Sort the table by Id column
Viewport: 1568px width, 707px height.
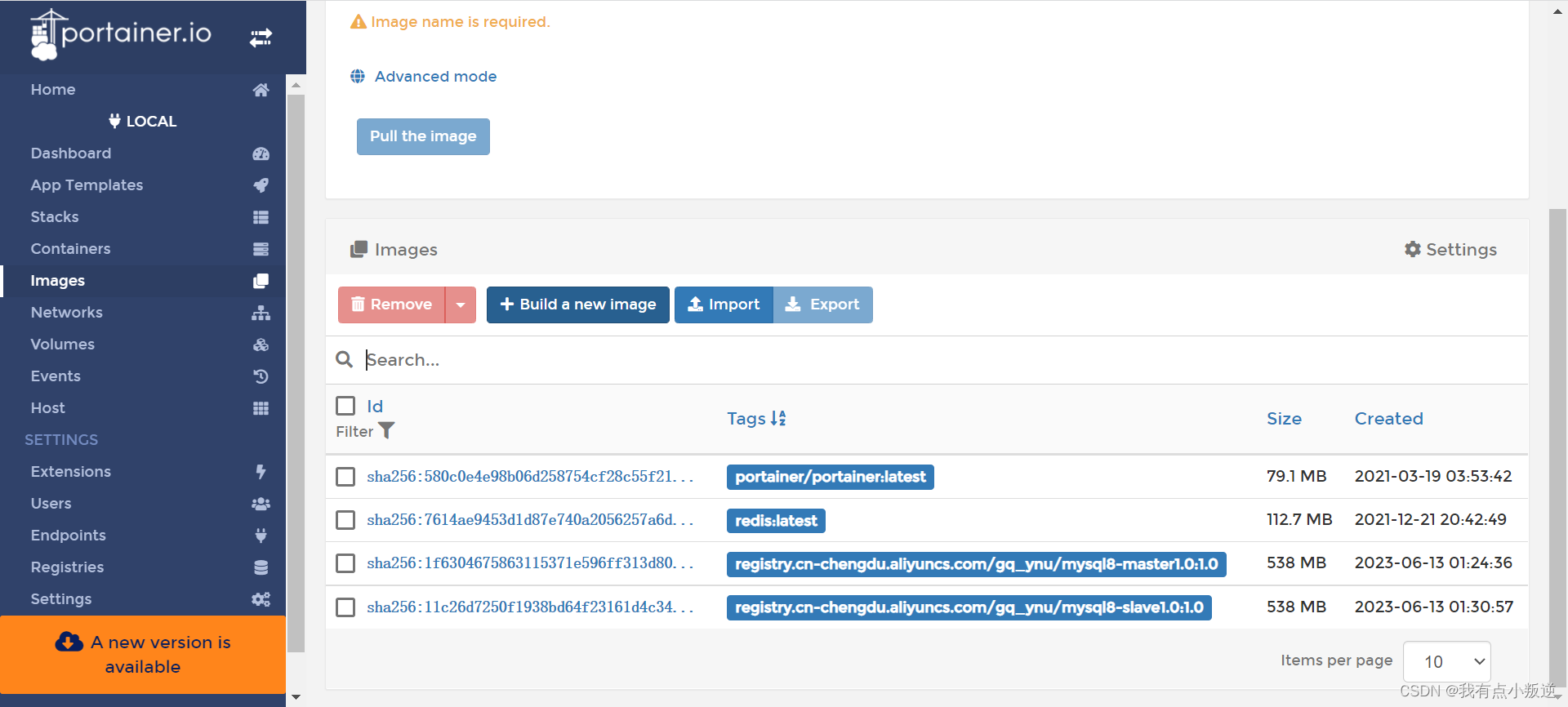pyautogui.click(x=375, y=407)
